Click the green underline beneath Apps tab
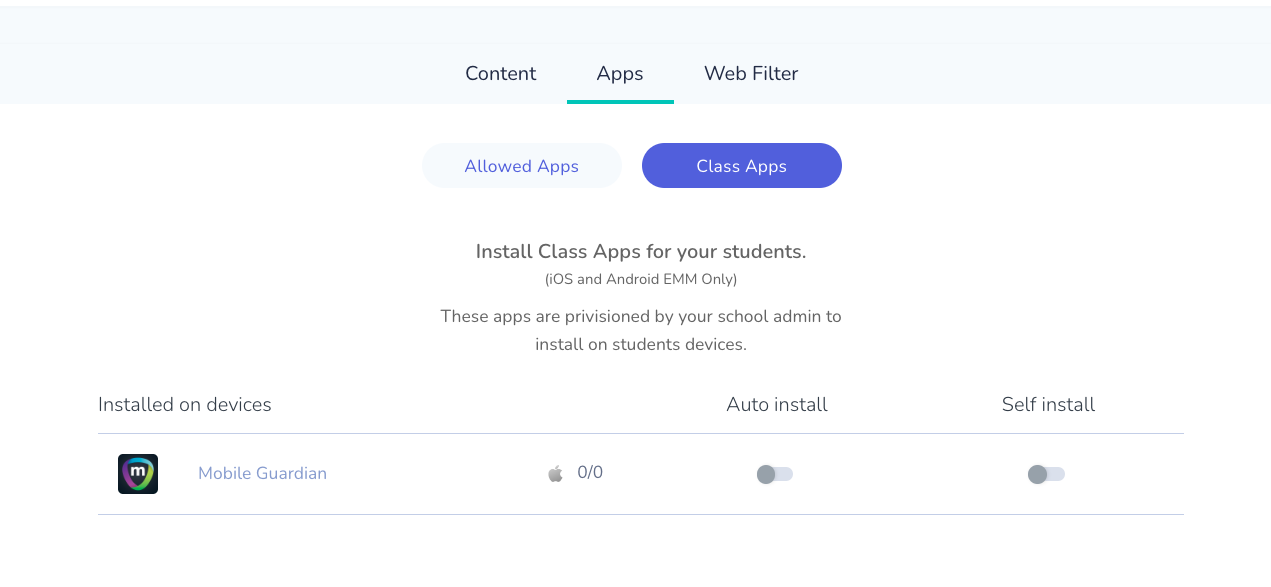 click(620, 101)
